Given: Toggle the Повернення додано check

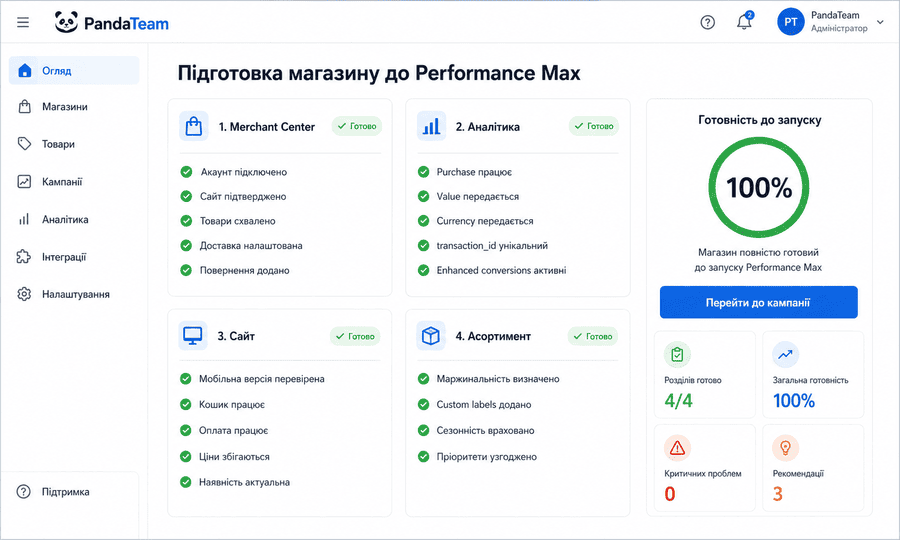Looking at the screenshot, I should pos(186,270).
